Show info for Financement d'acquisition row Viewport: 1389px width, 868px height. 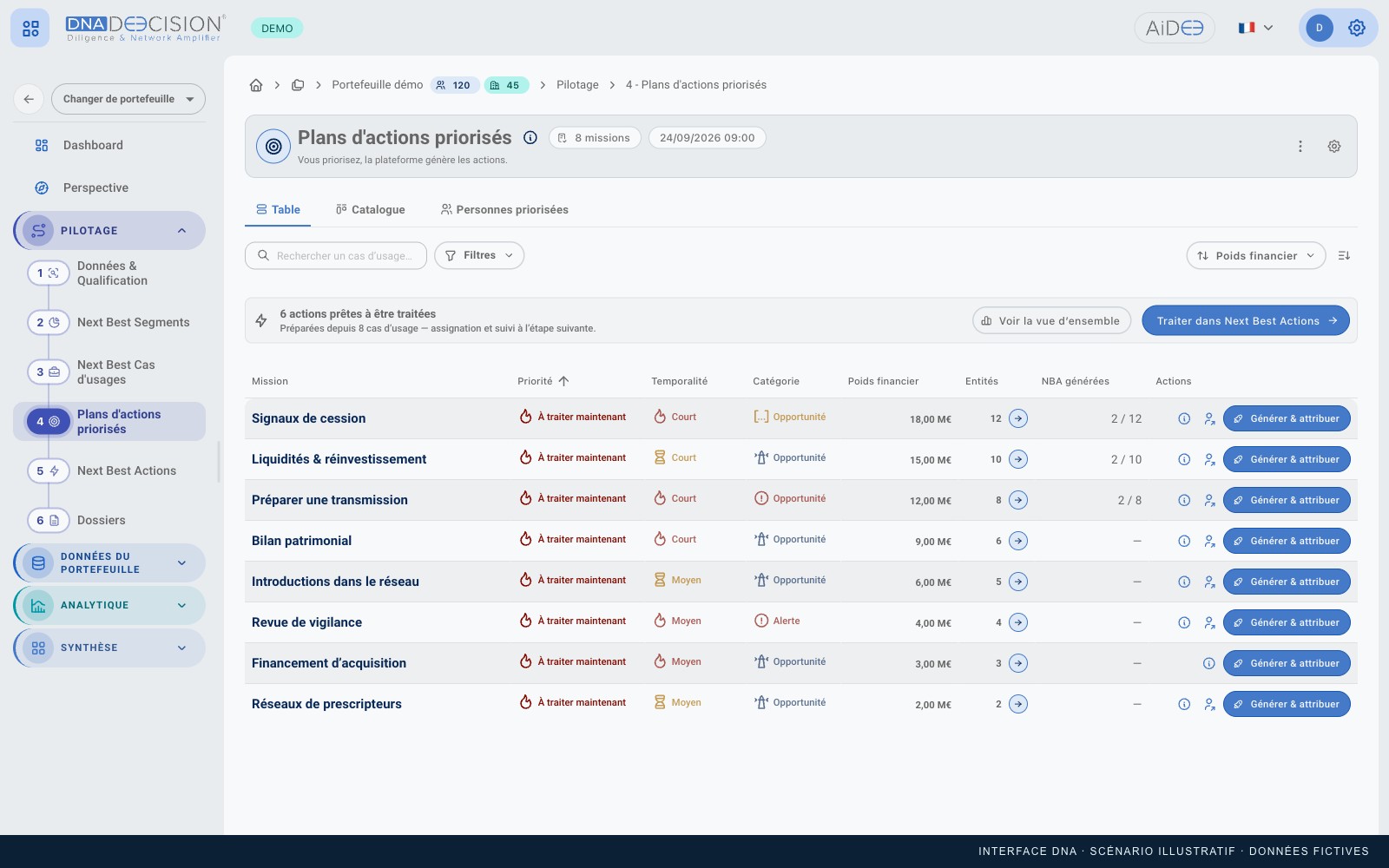1208,663
